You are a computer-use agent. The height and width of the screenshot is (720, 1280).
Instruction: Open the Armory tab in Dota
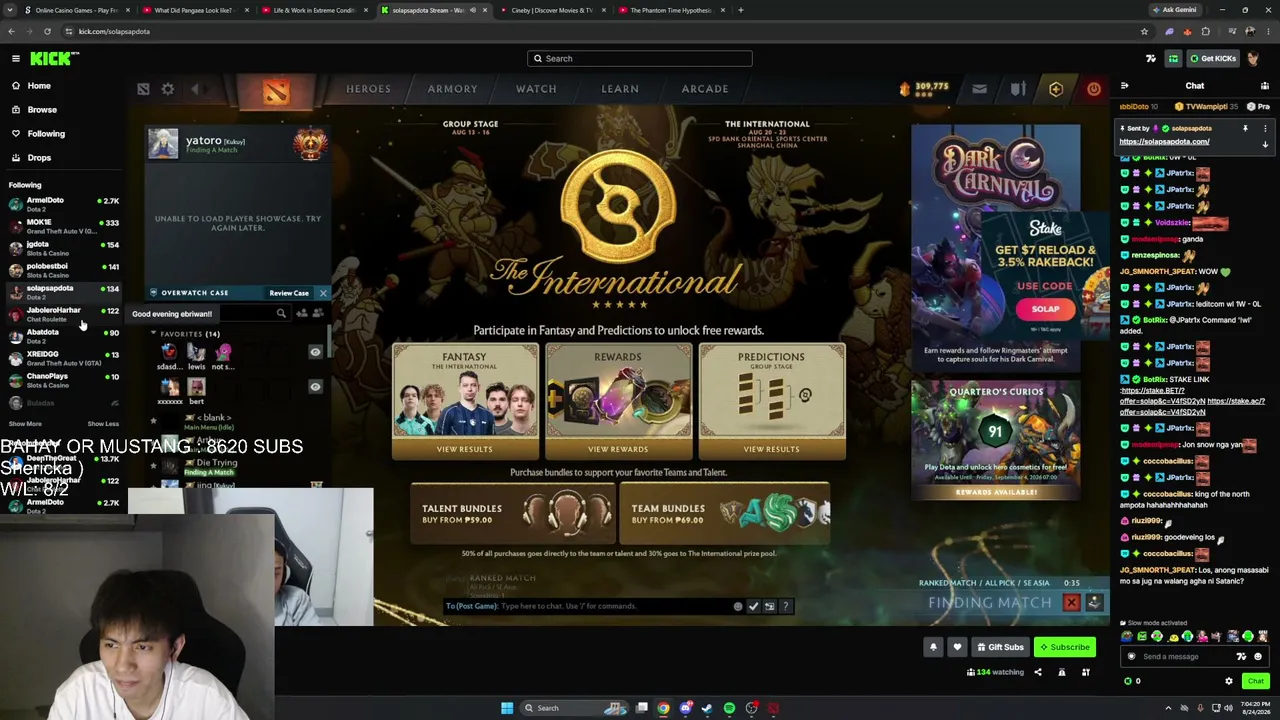[x=452, y=89]
